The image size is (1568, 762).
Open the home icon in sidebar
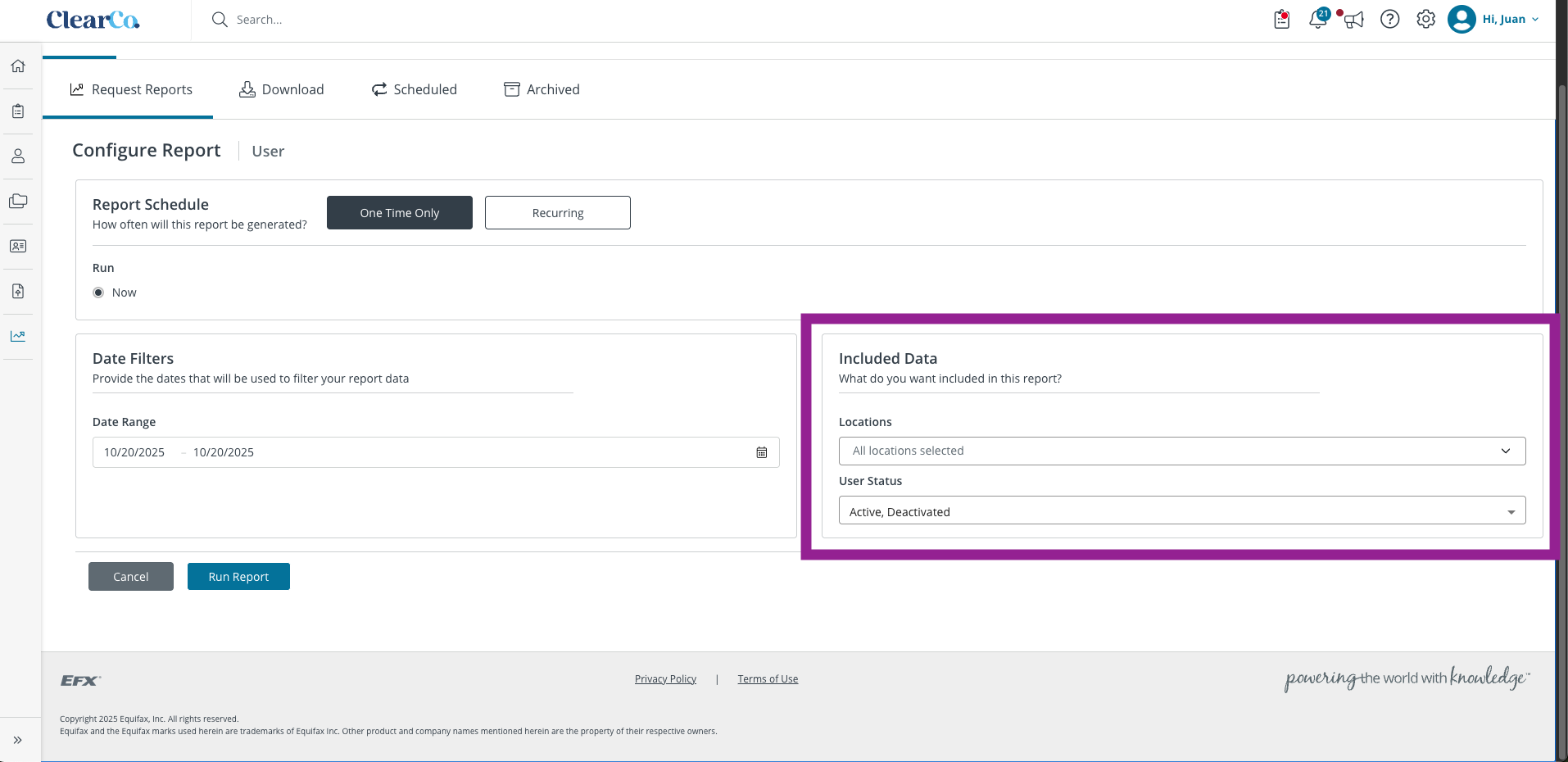click(x=18, y=66)
